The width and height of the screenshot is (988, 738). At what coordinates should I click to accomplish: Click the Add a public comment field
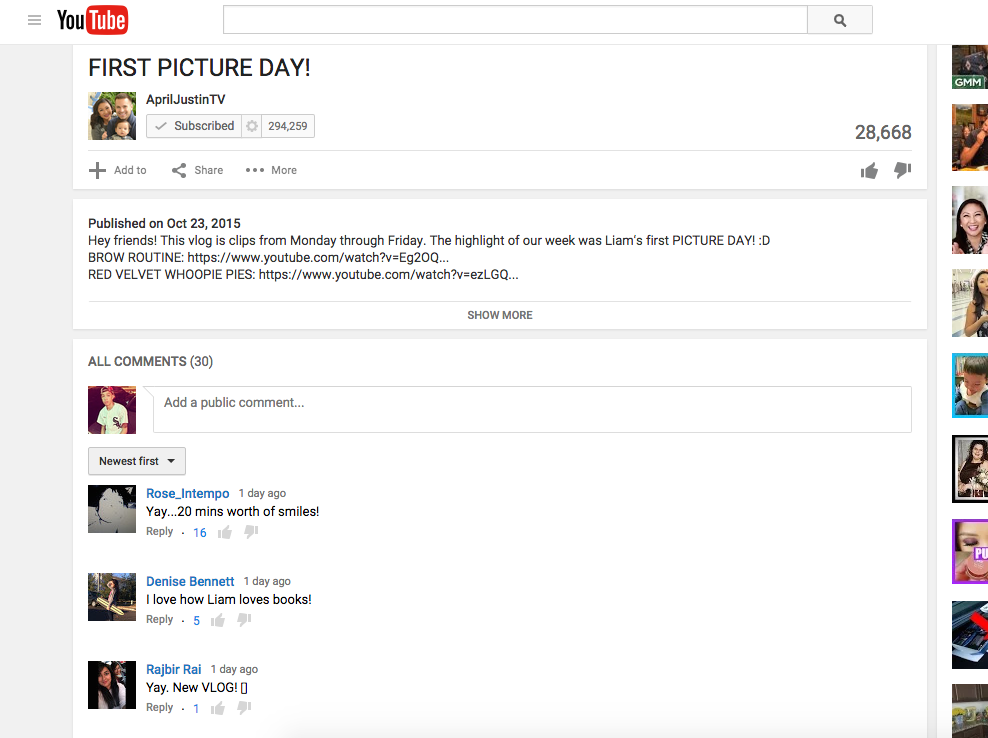click(532, 410)
